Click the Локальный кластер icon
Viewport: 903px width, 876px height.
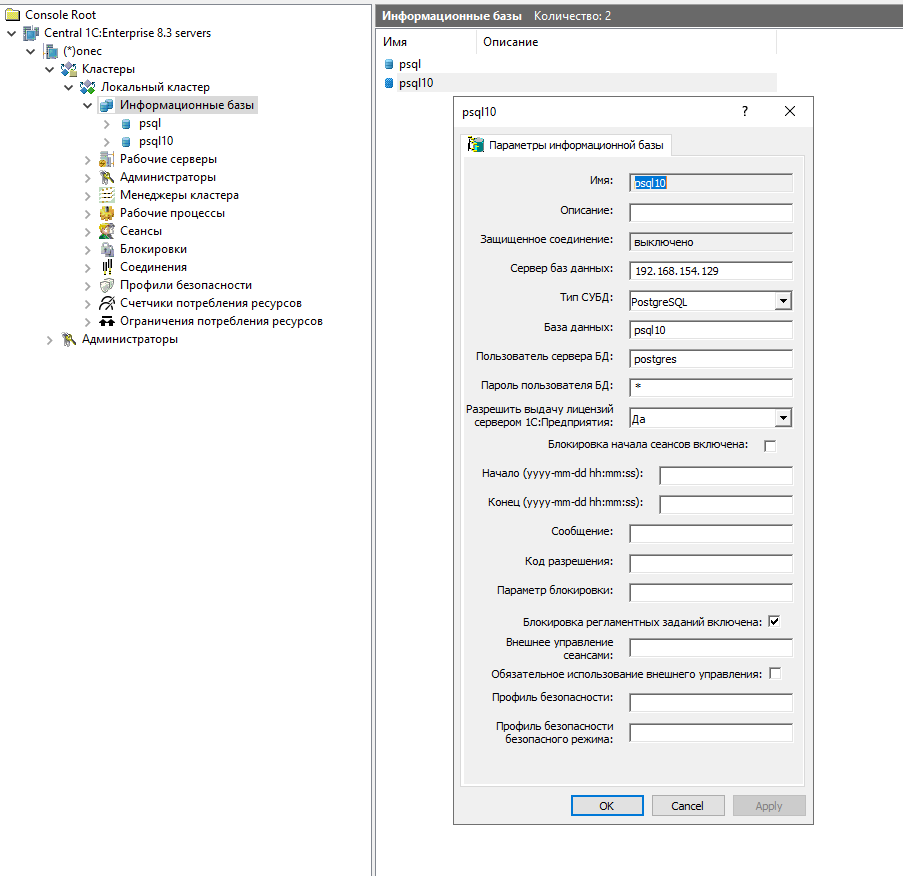[x=88, y=87]
